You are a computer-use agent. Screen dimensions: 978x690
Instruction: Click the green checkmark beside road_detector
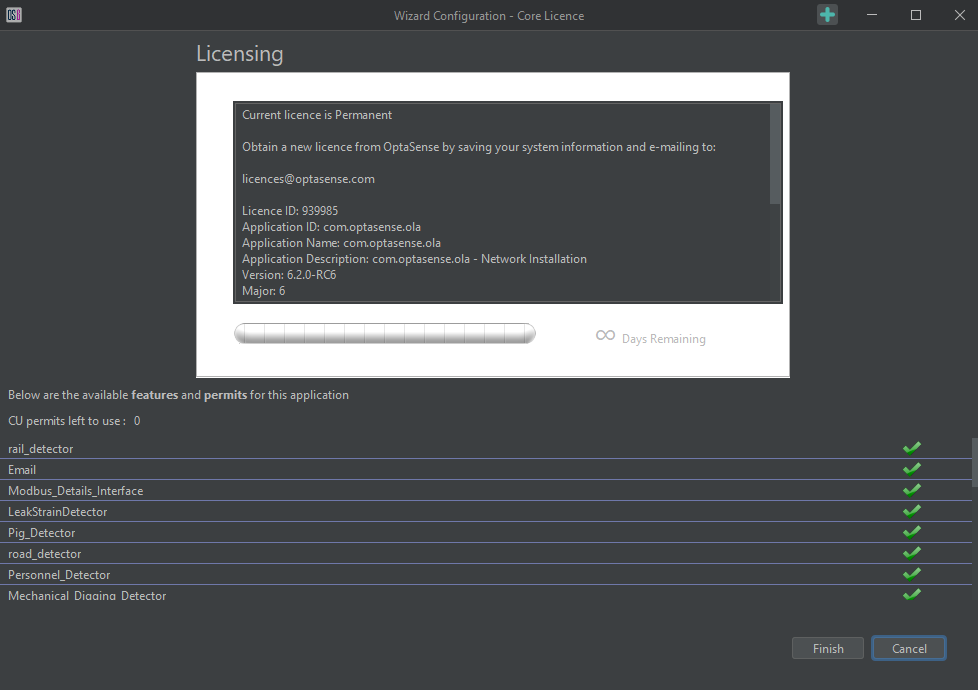(x=911, y=552)
